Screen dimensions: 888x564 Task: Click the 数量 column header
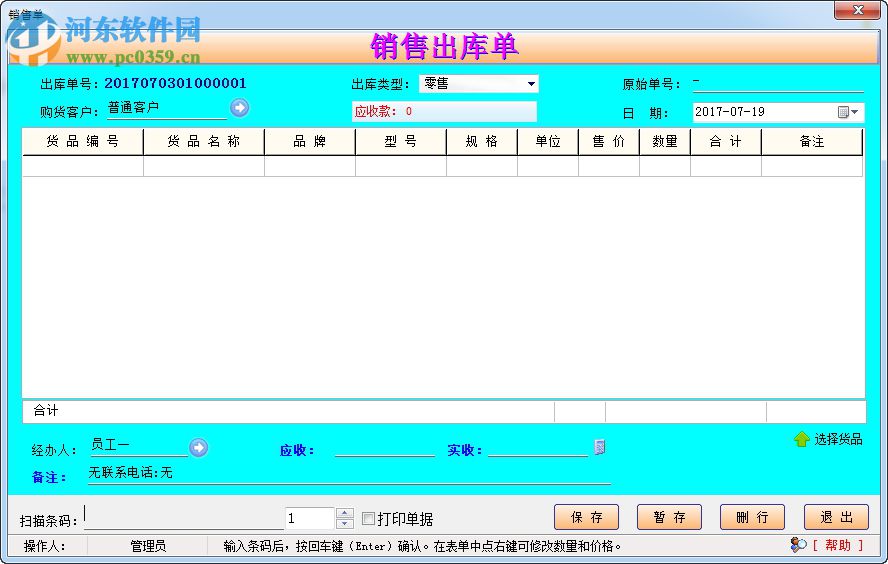click(x=665, y=142)
